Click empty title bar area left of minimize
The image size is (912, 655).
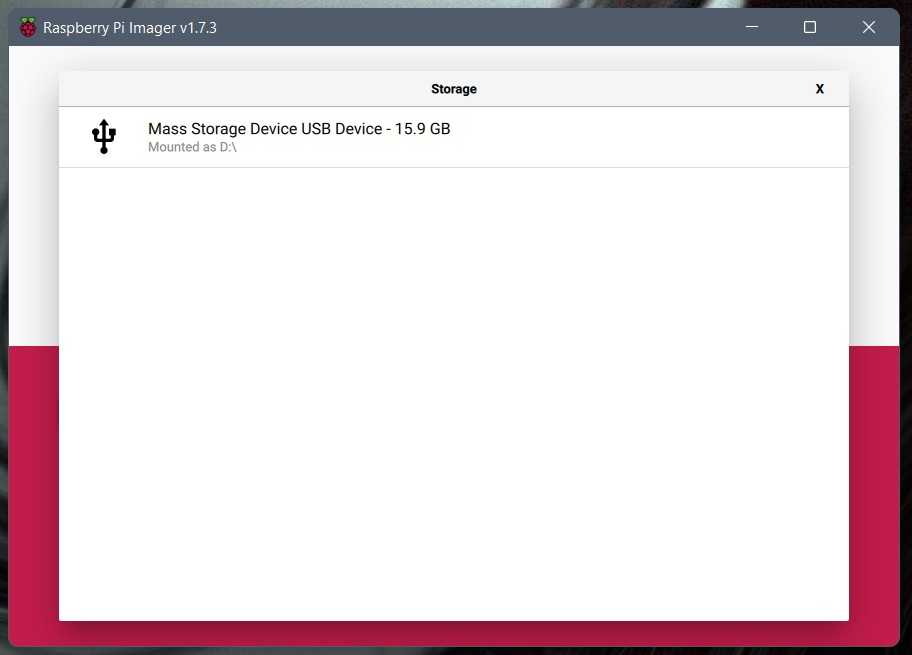(x=480, y=27)
